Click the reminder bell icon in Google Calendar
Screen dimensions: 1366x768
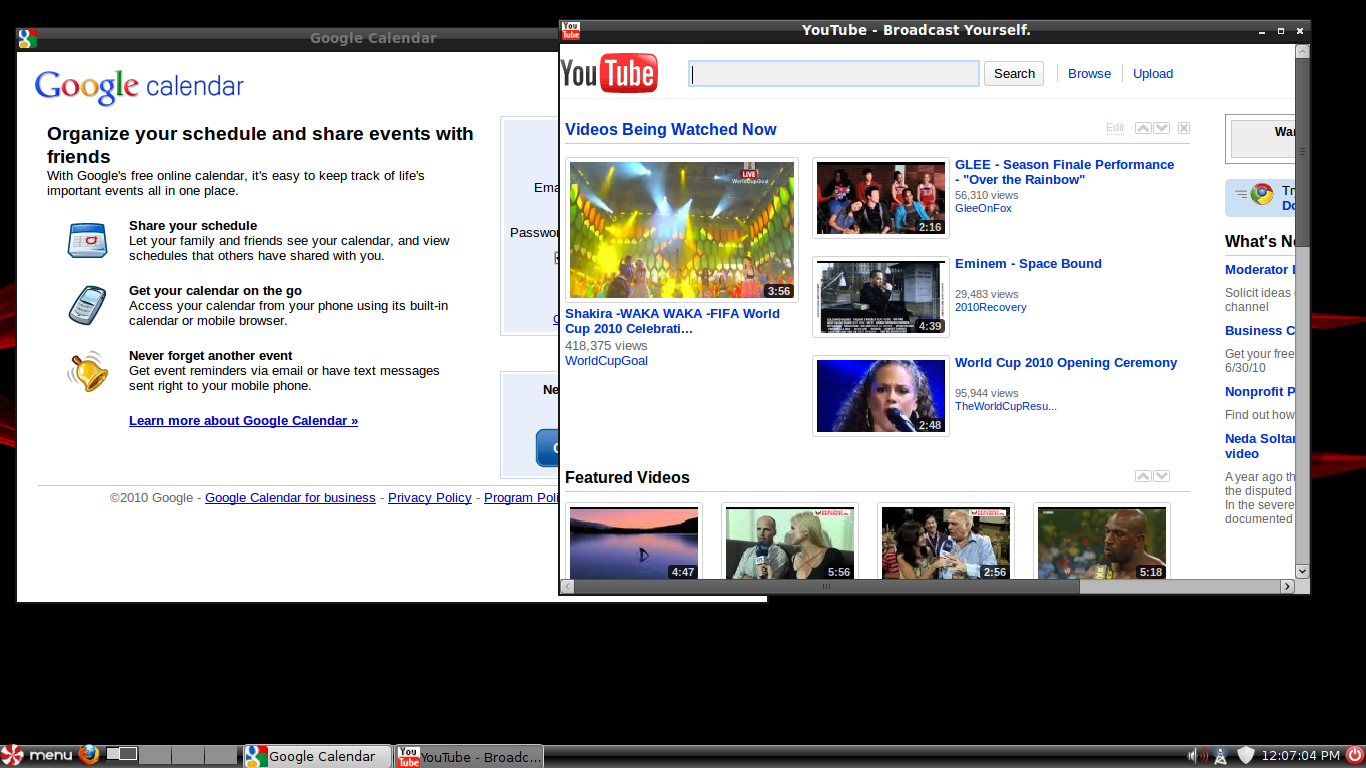[x=87, y=370]
